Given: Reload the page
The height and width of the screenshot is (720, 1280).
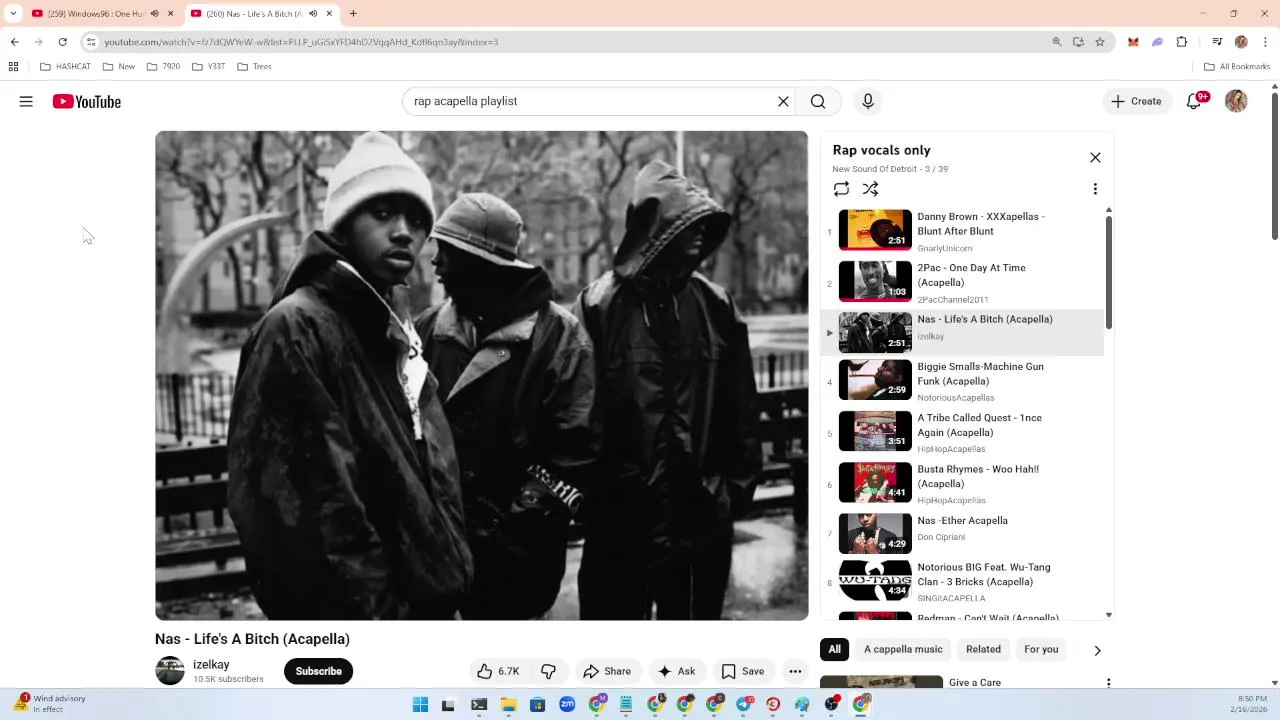Looking at the screenshot, I should 62,42.
